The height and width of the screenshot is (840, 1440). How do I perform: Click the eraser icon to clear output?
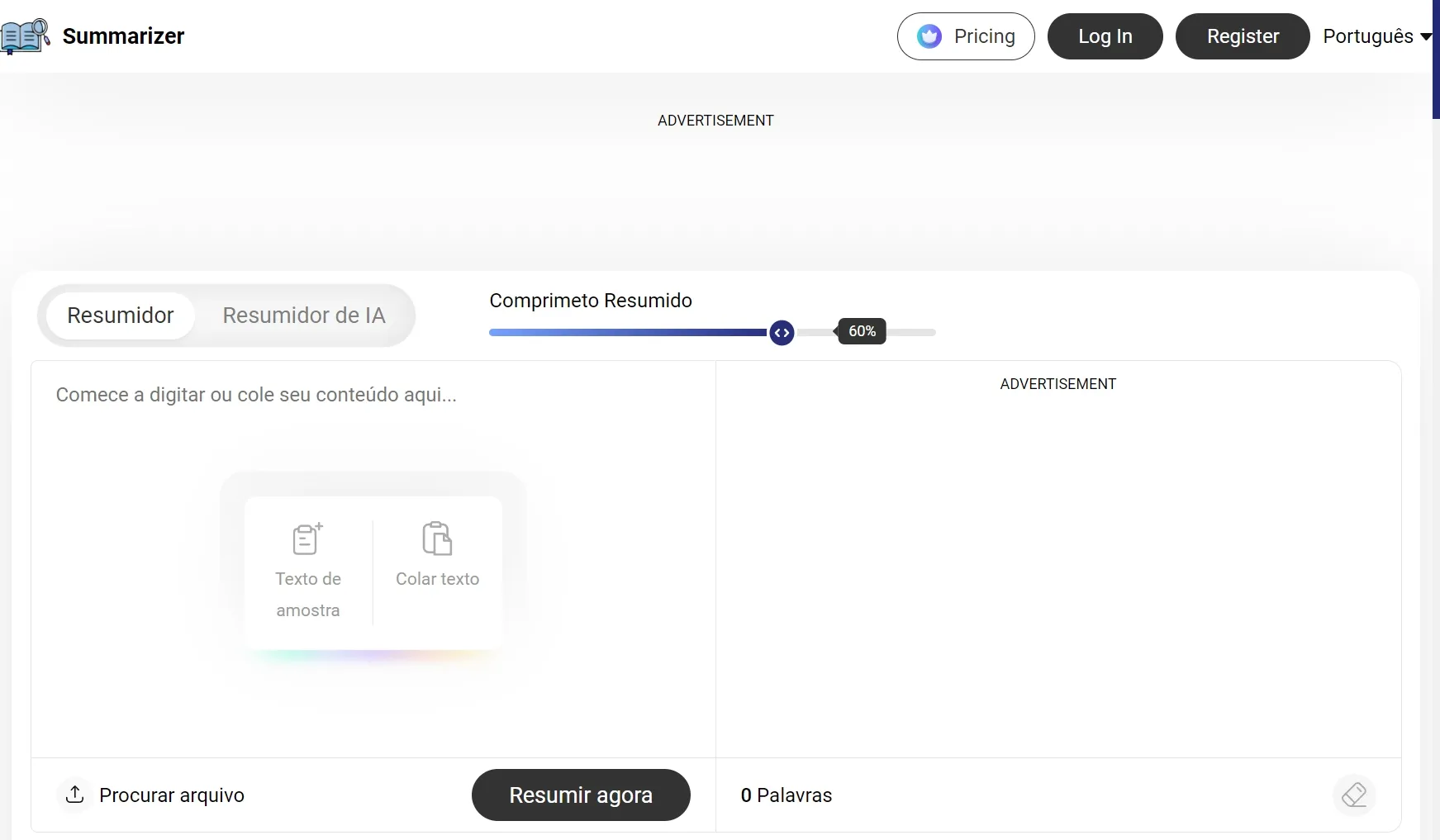click(x=1354, y=795)
